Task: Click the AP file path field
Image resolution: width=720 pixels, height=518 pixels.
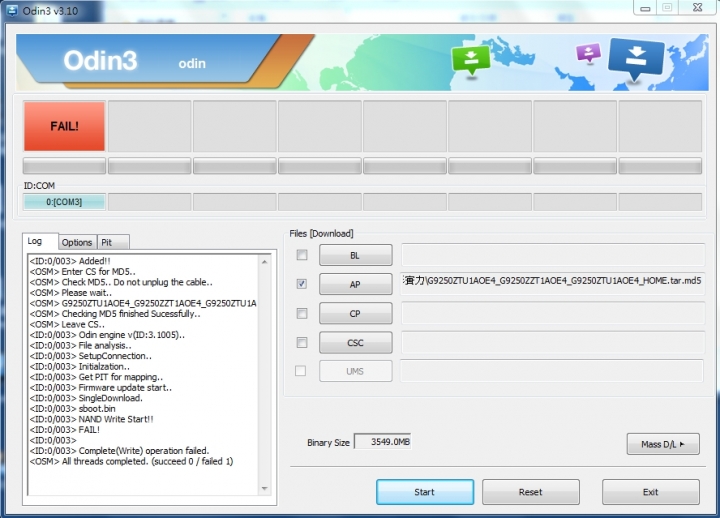Action: tap(553, 284)
